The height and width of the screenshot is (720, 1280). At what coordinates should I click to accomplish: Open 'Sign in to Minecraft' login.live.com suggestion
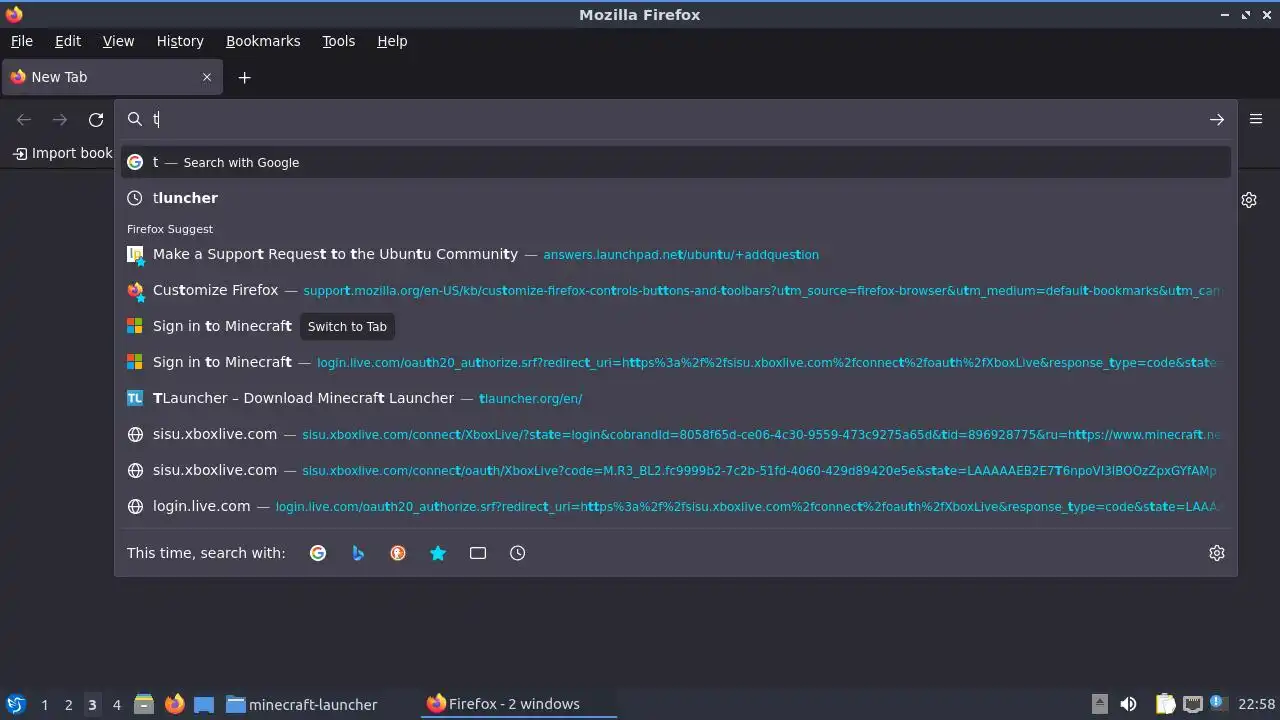(x=676, y=362)
